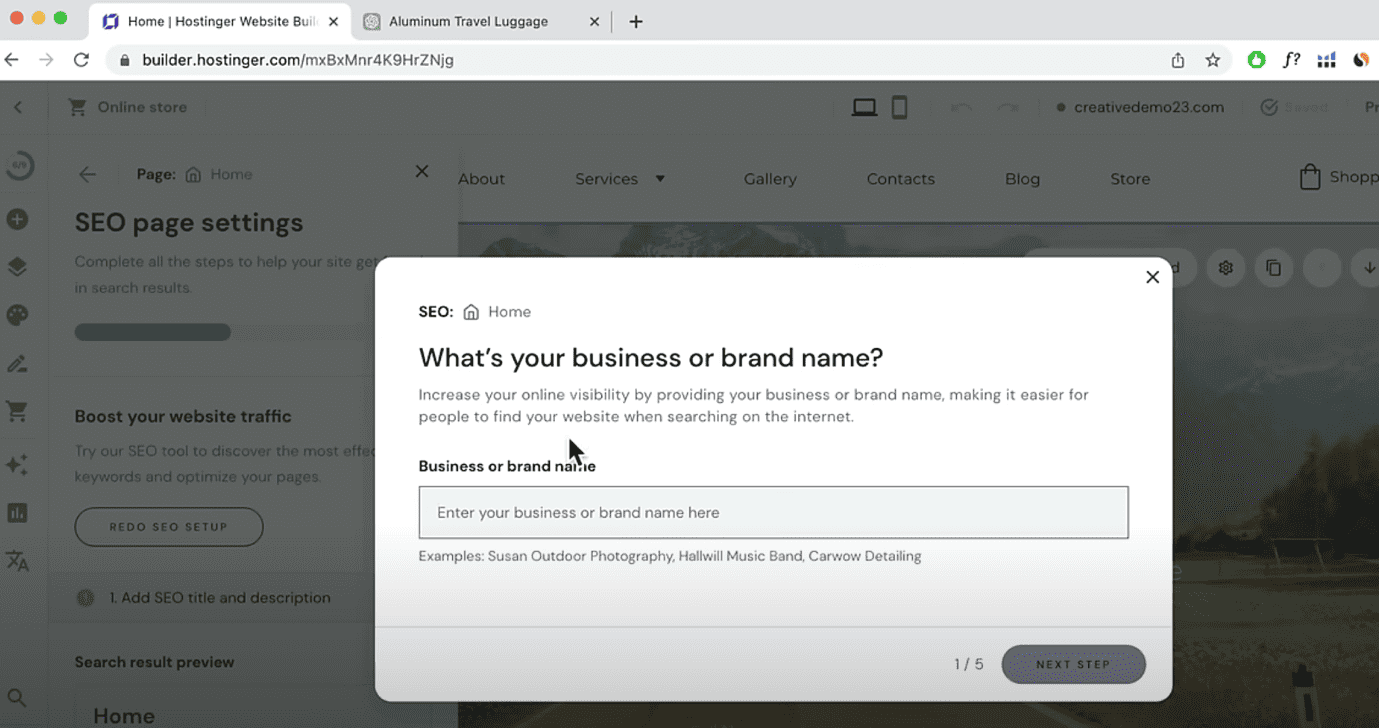Expand the Services menu dropdown arrow
Image resolution: width=1379 pixels, height=728 pixels.
coord(660,179)
